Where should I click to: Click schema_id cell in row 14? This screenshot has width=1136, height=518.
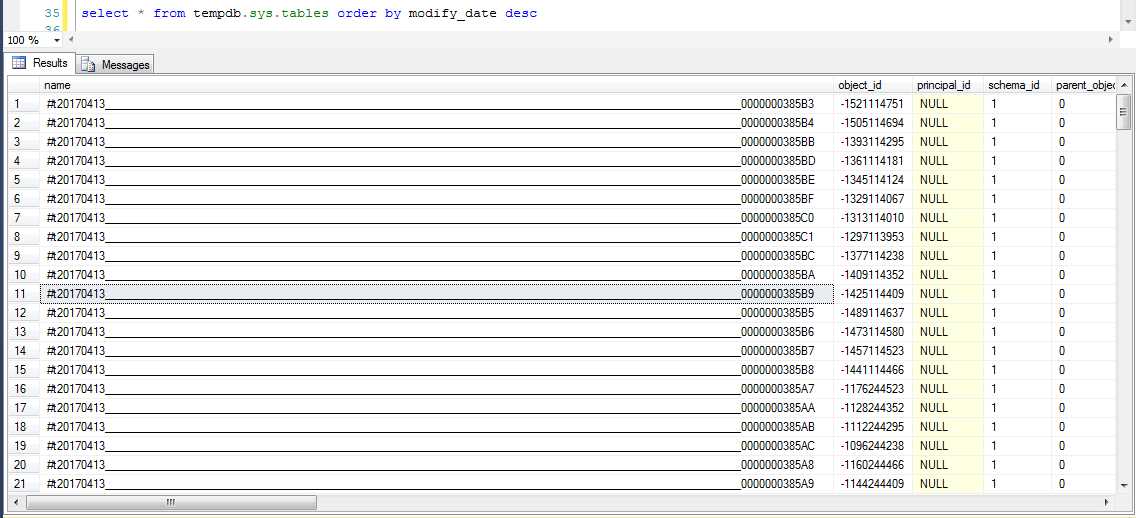1017,351
